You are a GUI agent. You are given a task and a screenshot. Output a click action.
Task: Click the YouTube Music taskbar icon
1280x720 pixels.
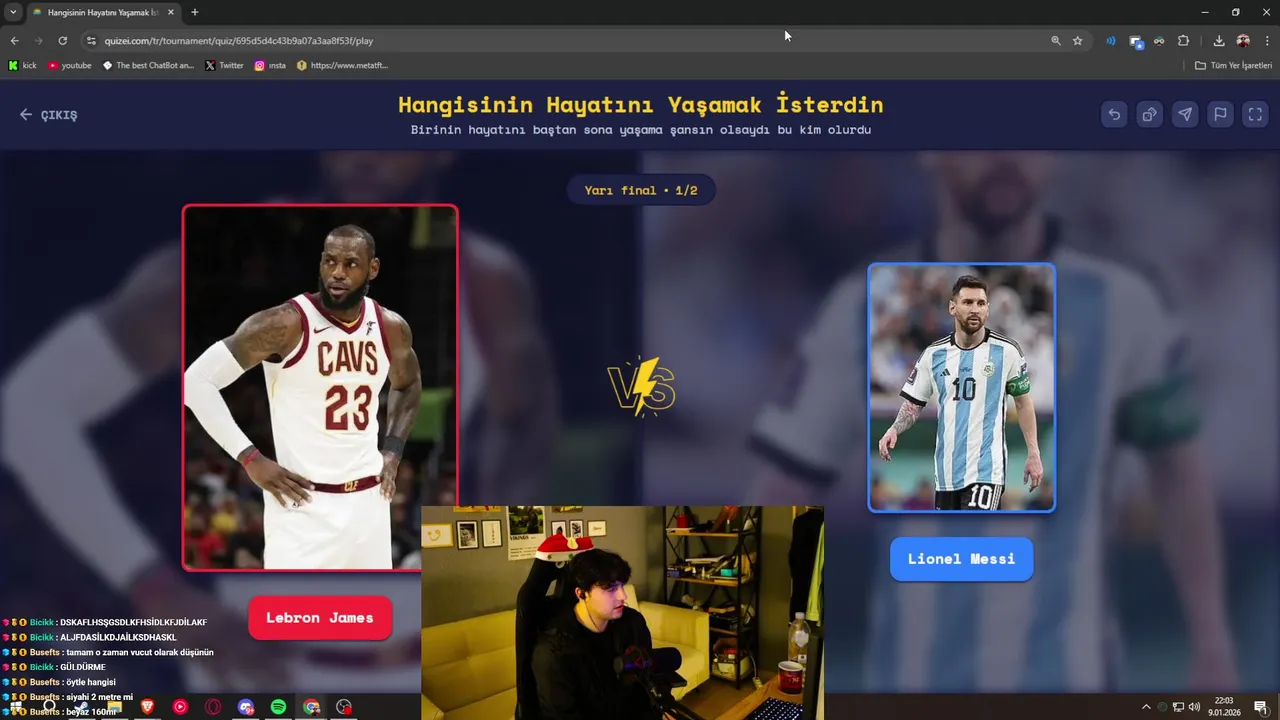180,707
